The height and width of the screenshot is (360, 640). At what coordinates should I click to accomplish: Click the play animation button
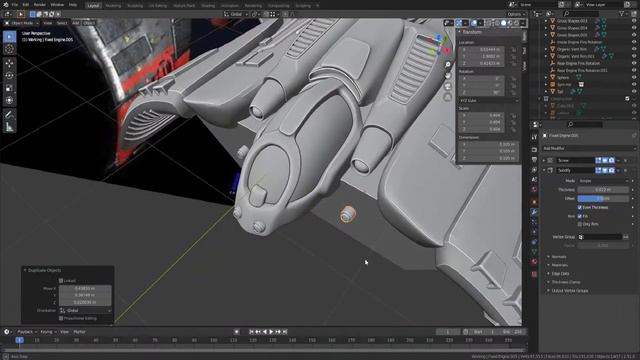271,332
